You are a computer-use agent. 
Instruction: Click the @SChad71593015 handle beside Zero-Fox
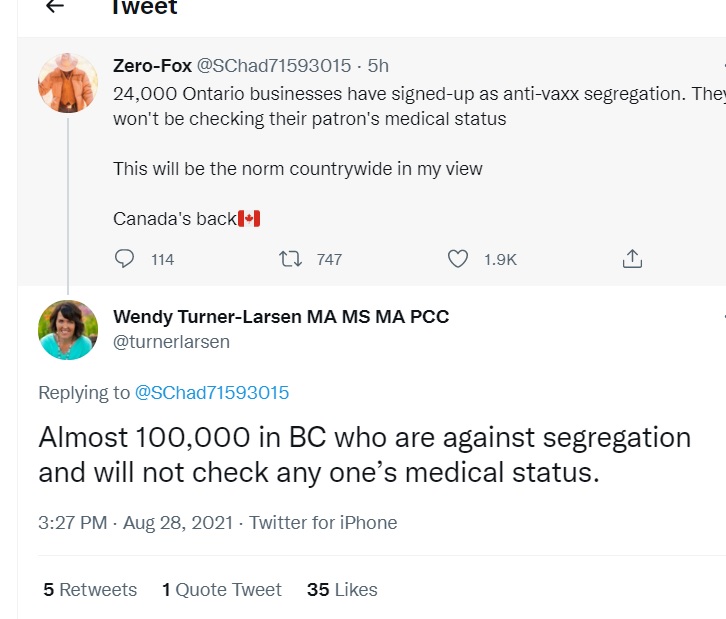tap(274, 66)
